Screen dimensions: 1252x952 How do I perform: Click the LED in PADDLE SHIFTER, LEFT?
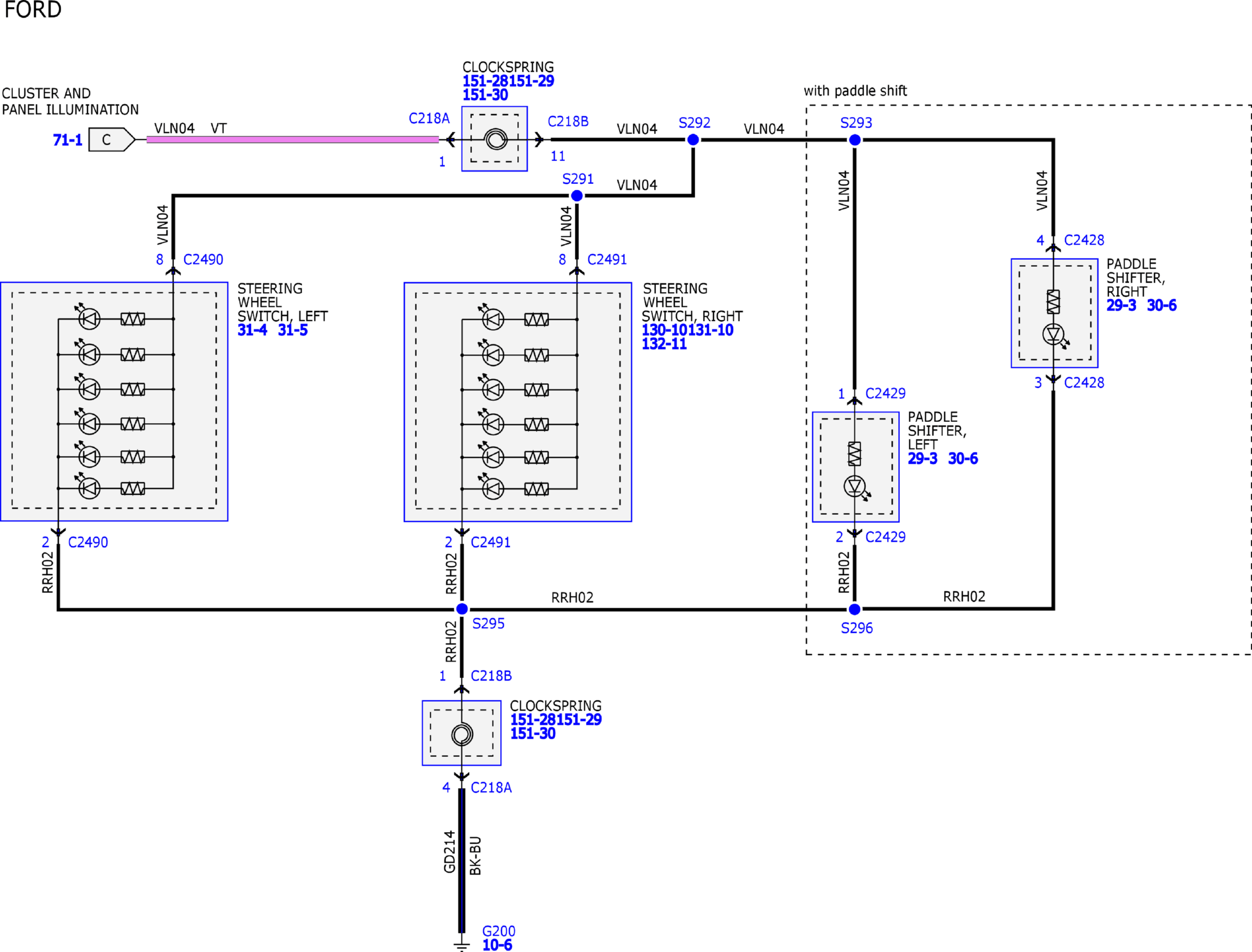(x=856, y=488)
